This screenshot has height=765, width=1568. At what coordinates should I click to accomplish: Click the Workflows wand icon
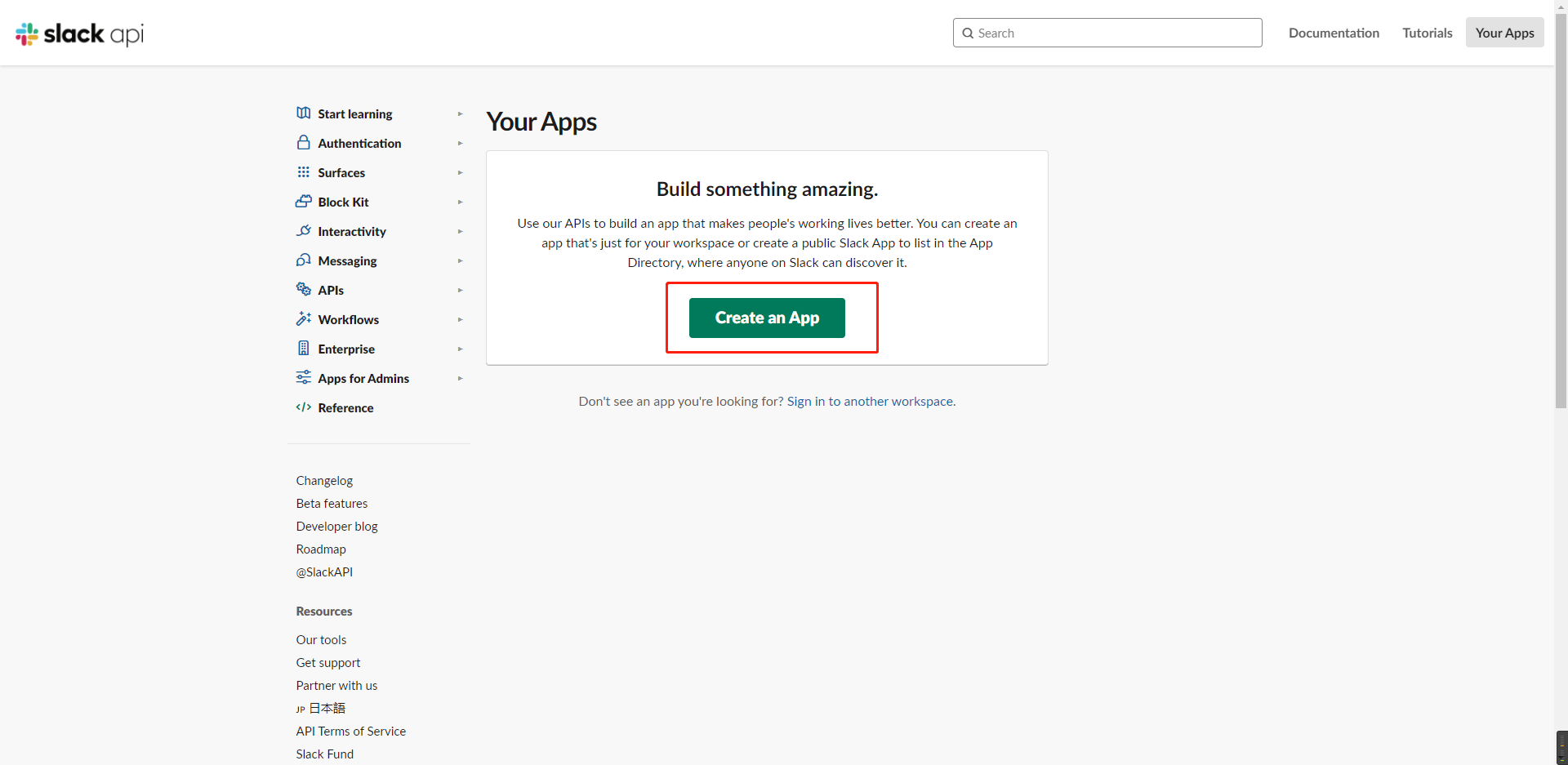pyautogui.click(x=304, y=319)
